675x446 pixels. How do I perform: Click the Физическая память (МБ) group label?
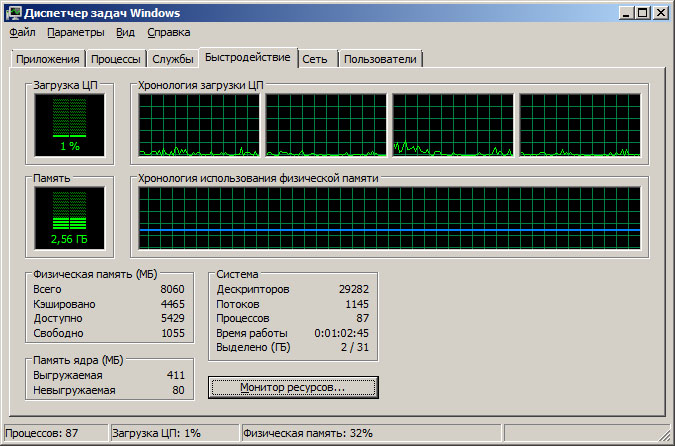pyautogui.click(x=95, y=274)
